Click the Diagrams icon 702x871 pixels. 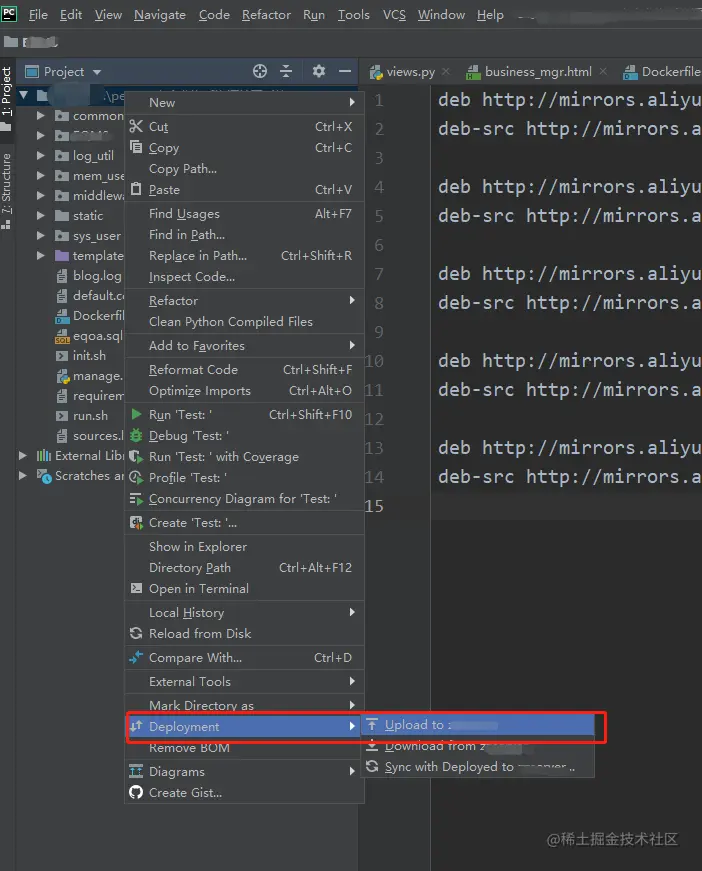[x=136, y=772]
